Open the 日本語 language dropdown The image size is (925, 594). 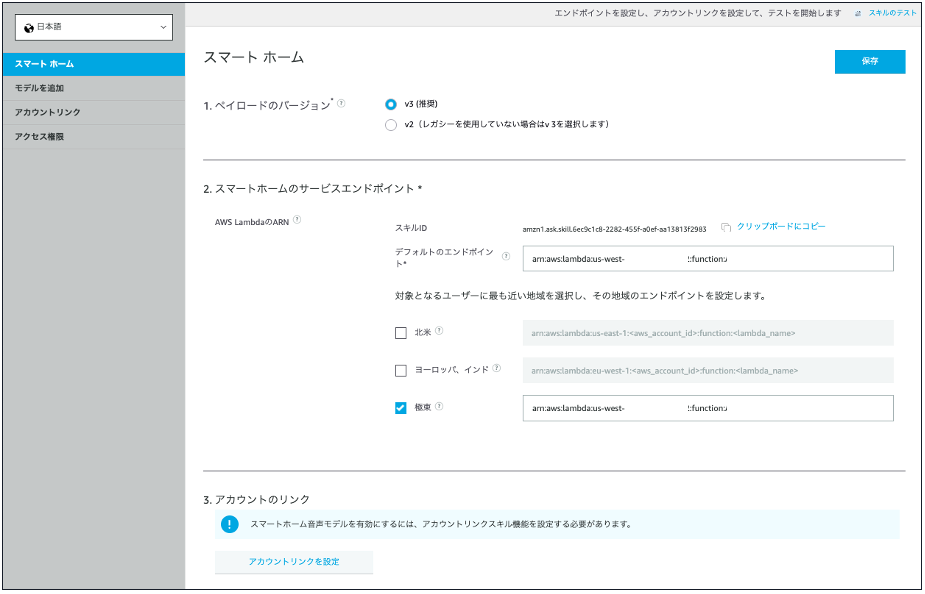click(93, 27)
